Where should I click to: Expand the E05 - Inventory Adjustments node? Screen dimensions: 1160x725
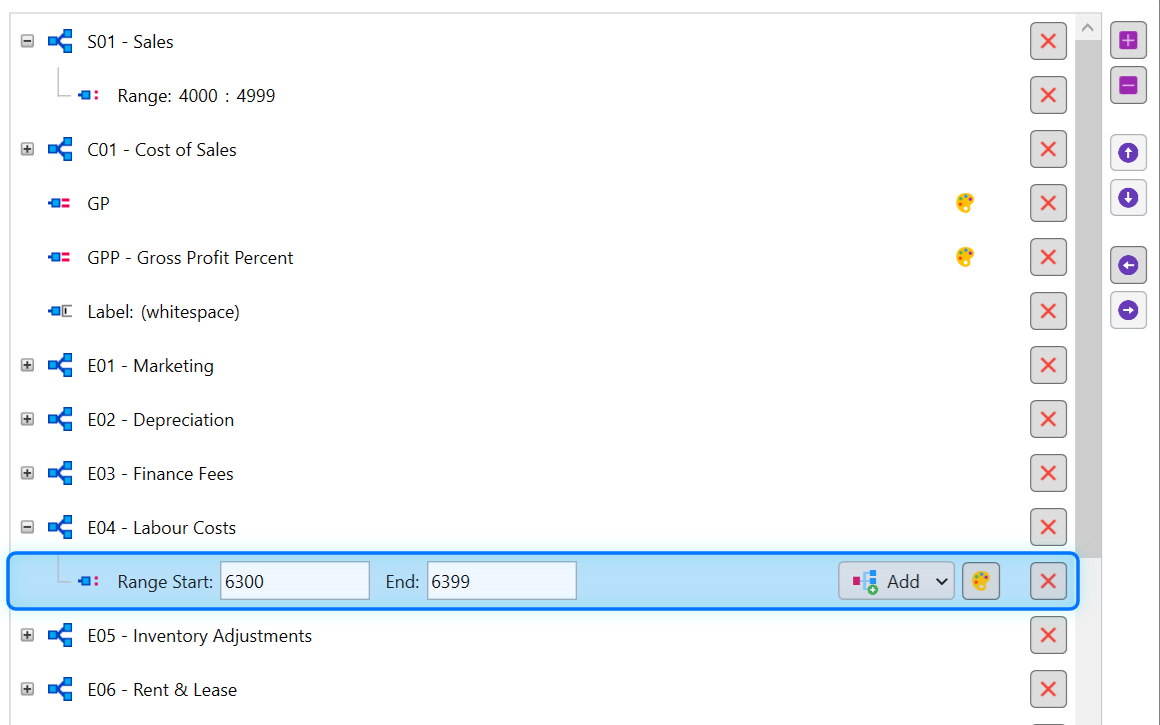pos(27,635)
